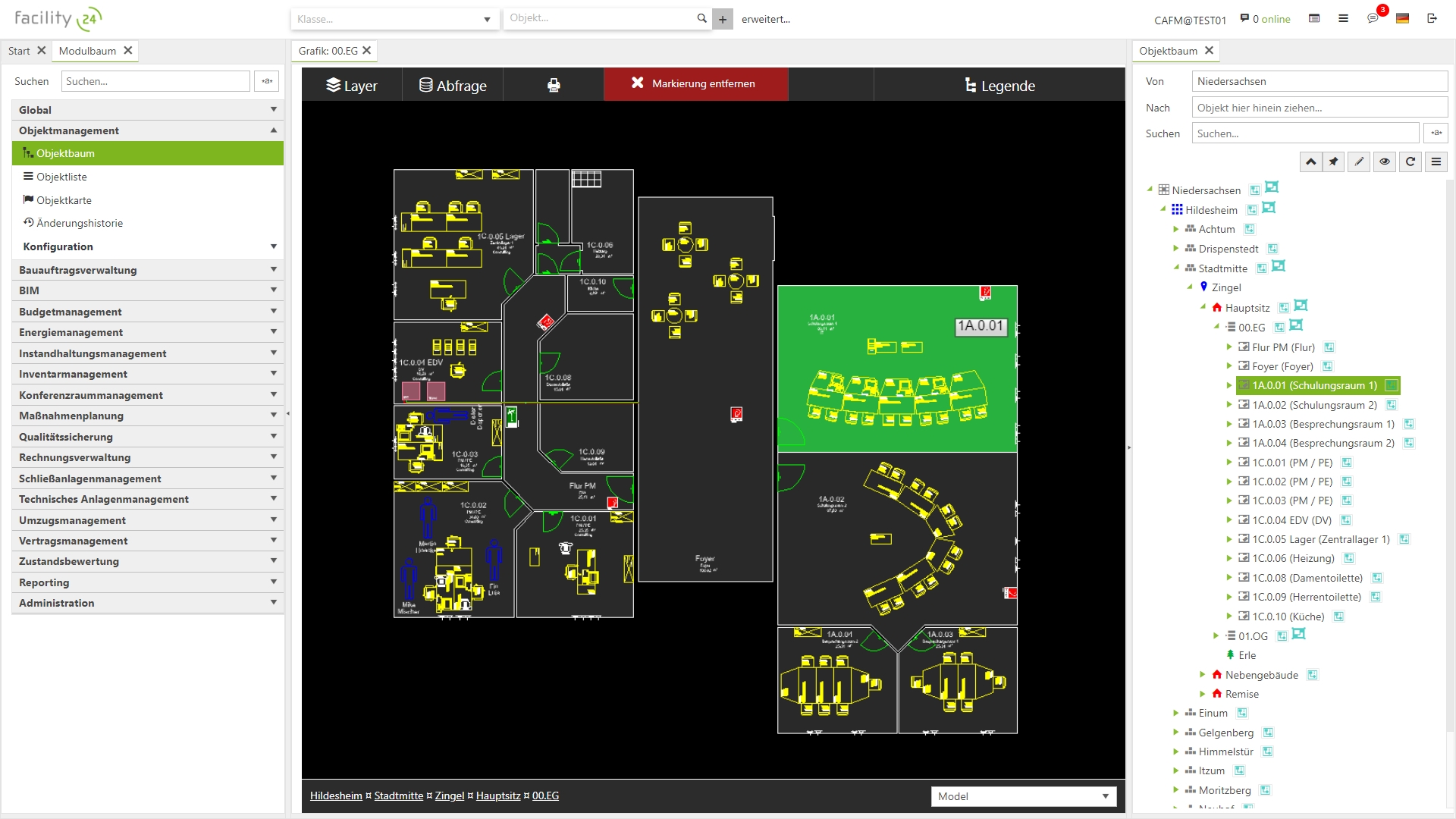Open the Model dropdown below the floor plan
Viewport: 1456px width, 819px height.
point(1023,796)
